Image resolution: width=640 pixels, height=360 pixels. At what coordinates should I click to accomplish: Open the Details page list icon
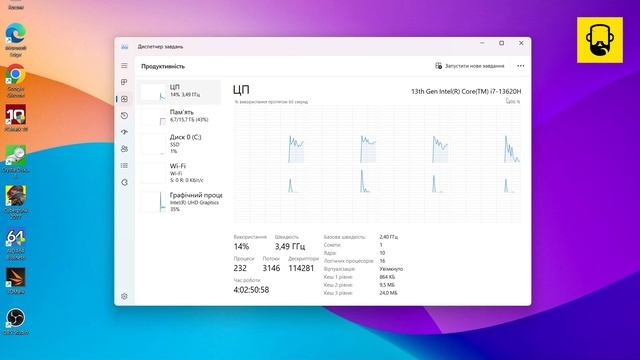(x=124, y=166)
